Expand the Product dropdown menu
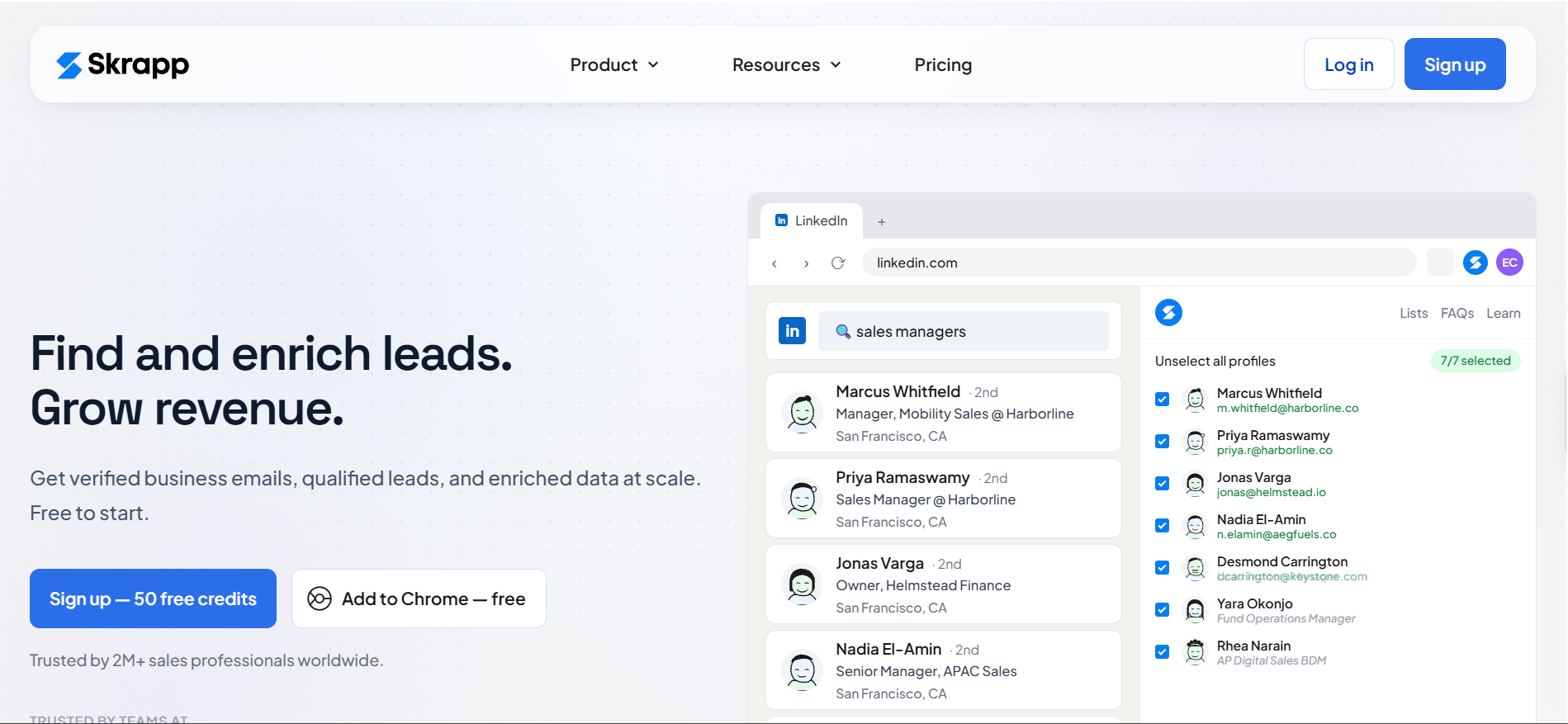The image size is (1568, 724). click(614, 64)
